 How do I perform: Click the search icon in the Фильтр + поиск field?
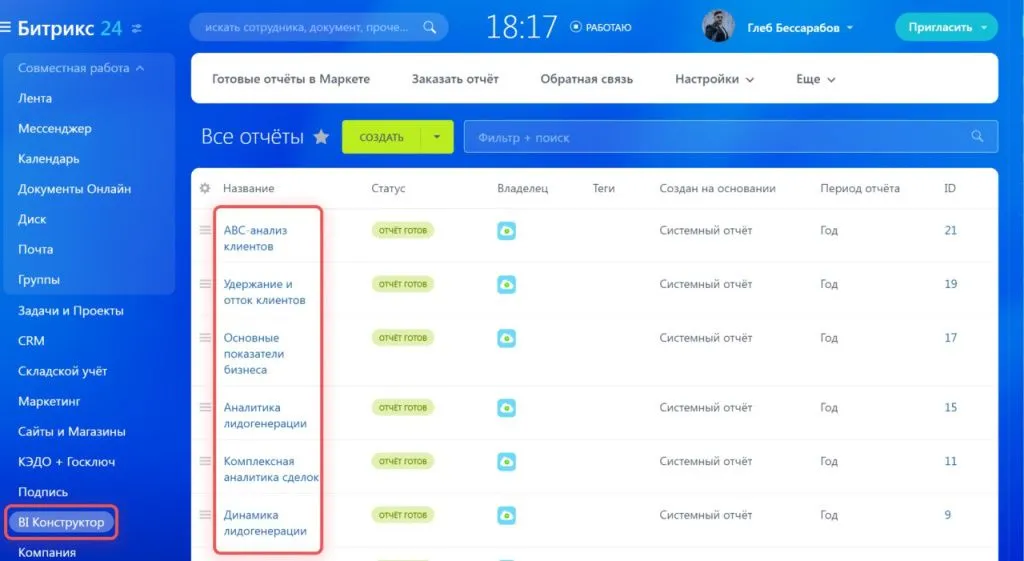pyautogui.click(x=977, y=137)
